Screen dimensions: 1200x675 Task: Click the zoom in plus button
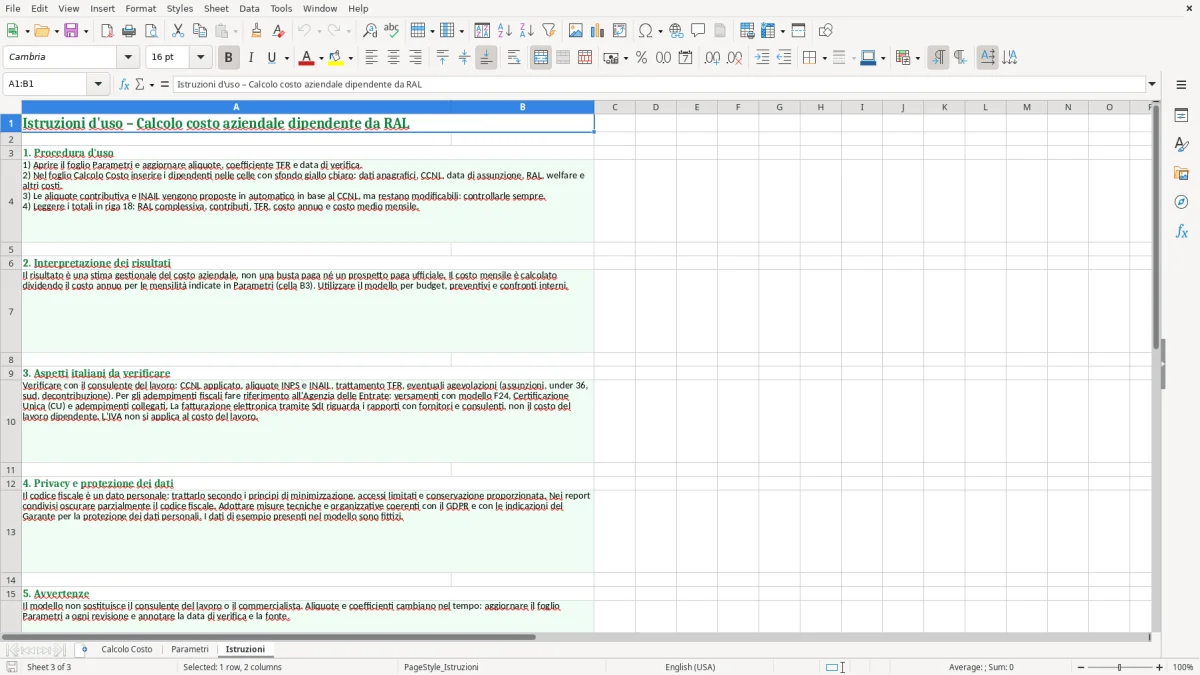(x=1160, y=667)
